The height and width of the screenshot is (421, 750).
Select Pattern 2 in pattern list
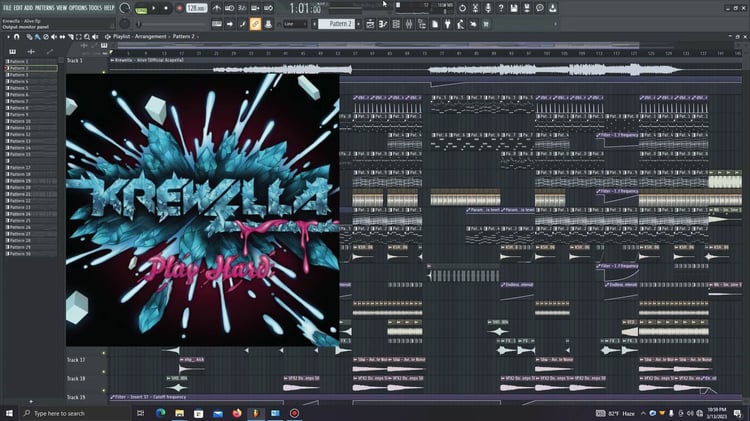coord(31,68)
